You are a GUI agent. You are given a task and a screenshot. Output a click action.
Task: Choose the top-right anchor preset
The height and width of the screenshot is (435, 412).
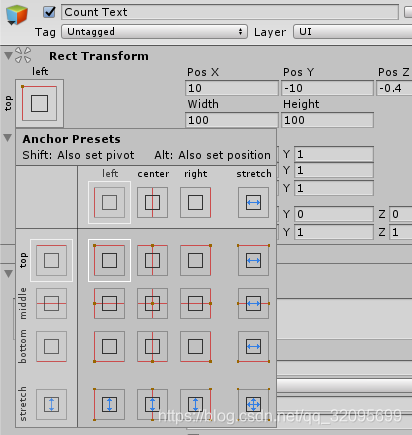click(195, 260)
